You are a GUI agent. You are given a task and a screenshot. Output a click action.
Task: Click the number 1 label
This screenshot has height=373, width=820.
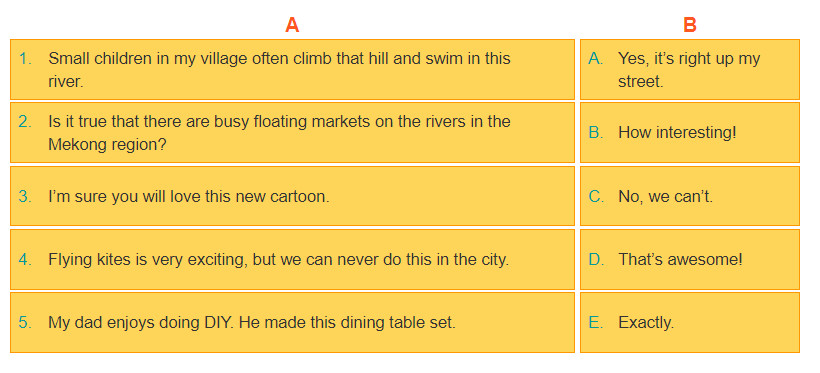[x=25, y=59]
